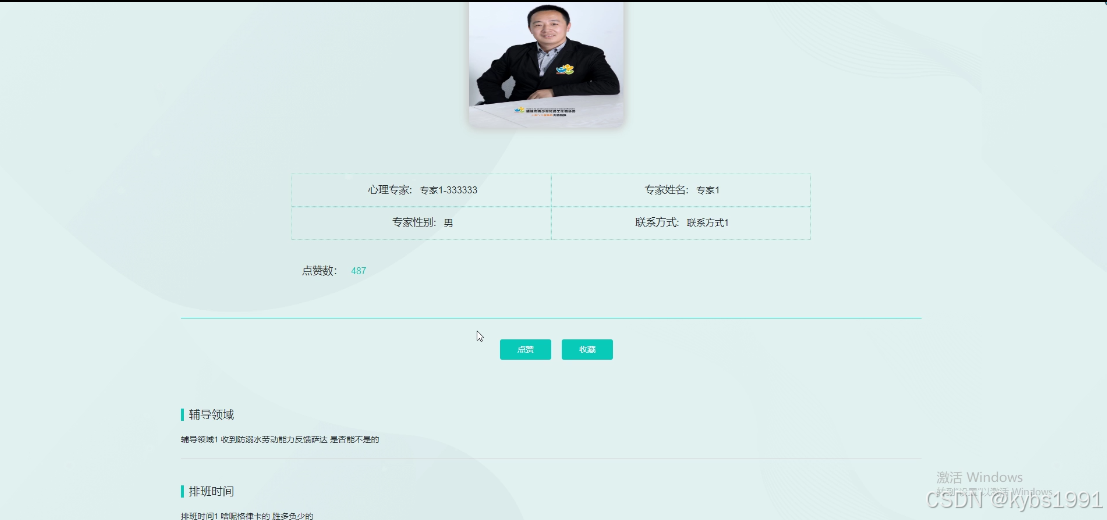Click the 辅导领域 section heading
The width and height of the screenshot is (1107, 520).
[211, 415]
